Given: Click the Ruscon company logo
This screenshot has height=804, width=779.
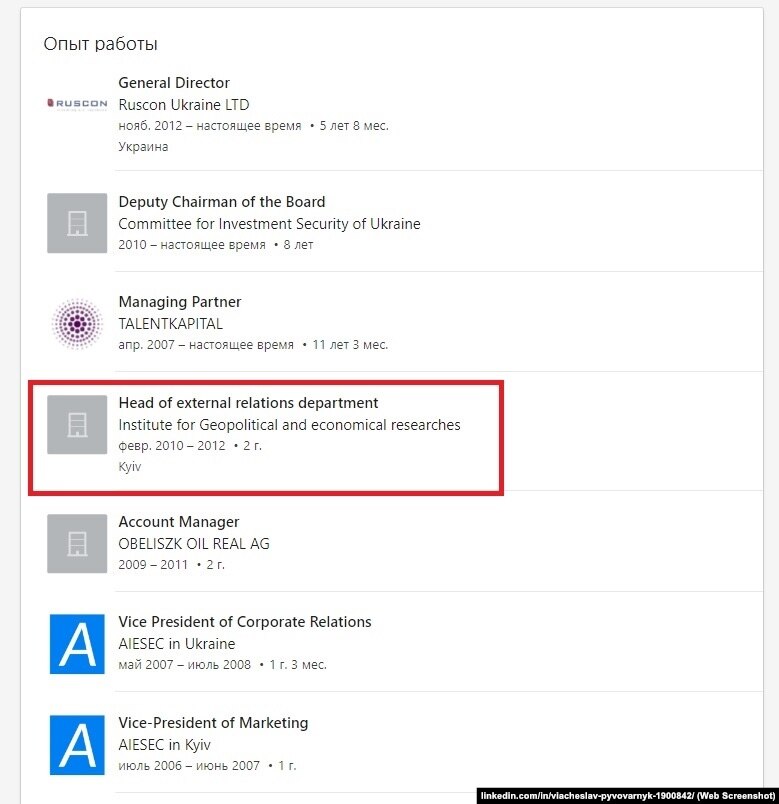Looking at the screenshot, I should [x=77, y=104].
